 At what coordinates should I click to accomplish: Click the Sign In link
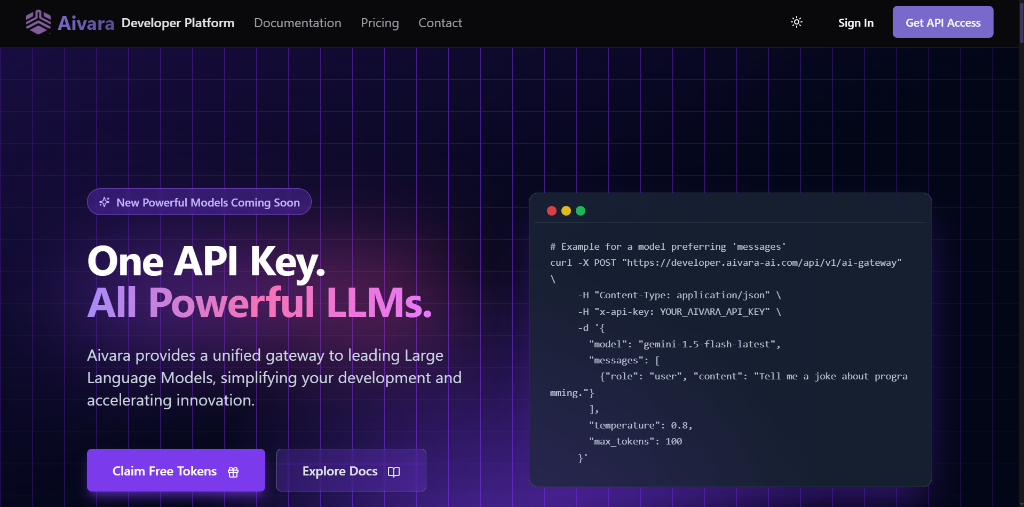(x=856, y=23)
